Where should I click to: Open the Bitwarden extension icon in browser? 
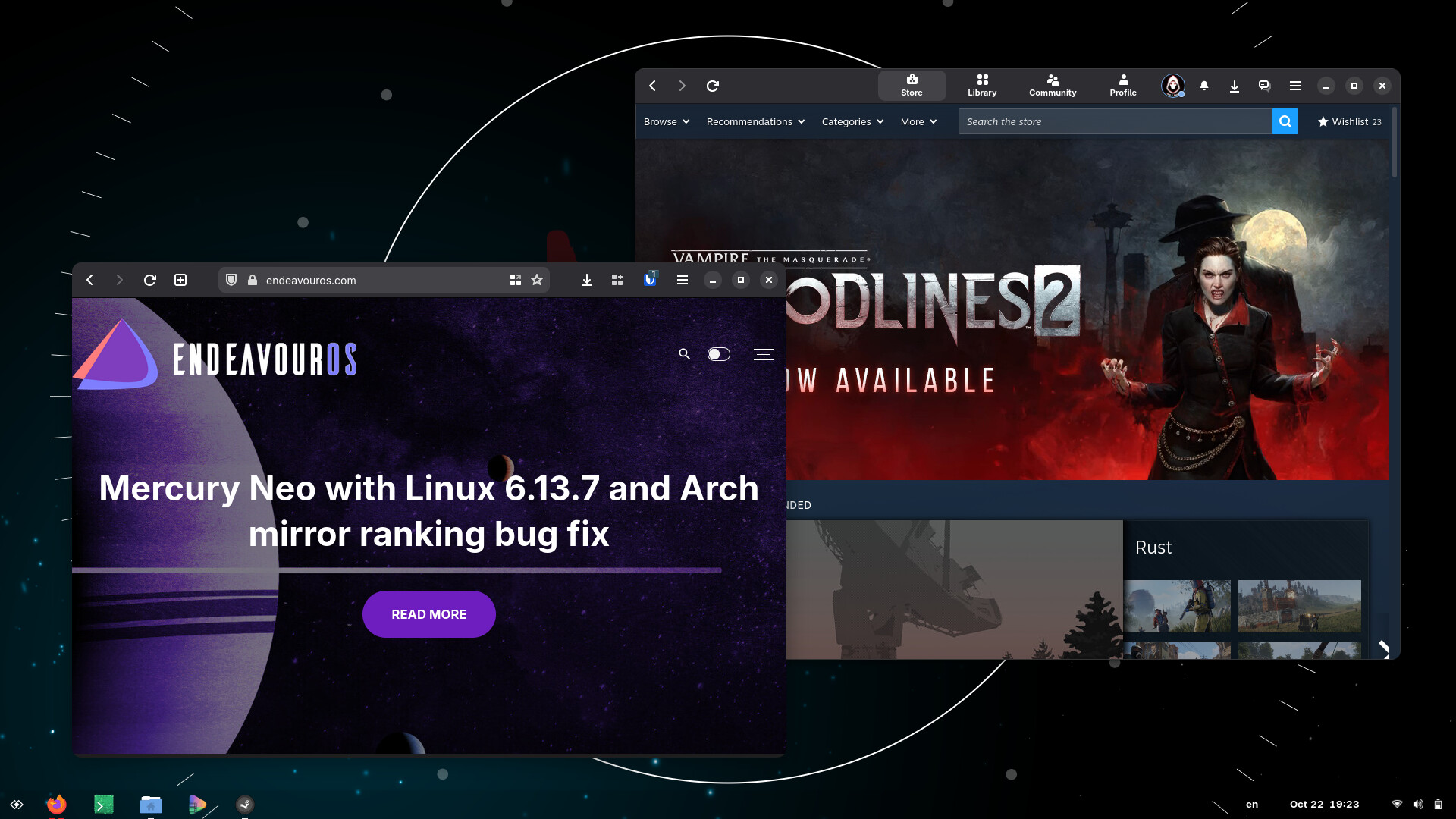[650, 280]
